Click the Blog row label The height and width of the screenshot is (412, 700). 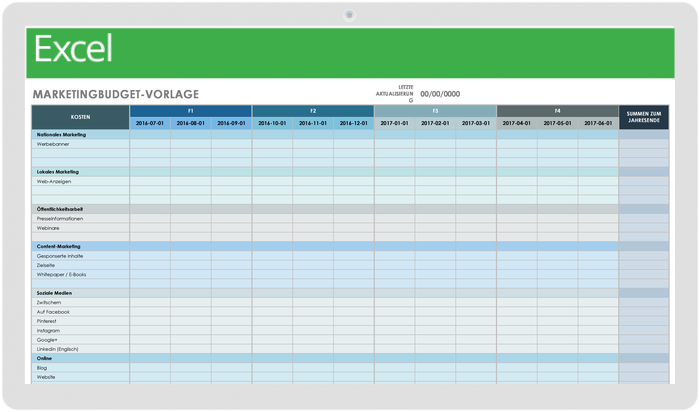(42, 368)
